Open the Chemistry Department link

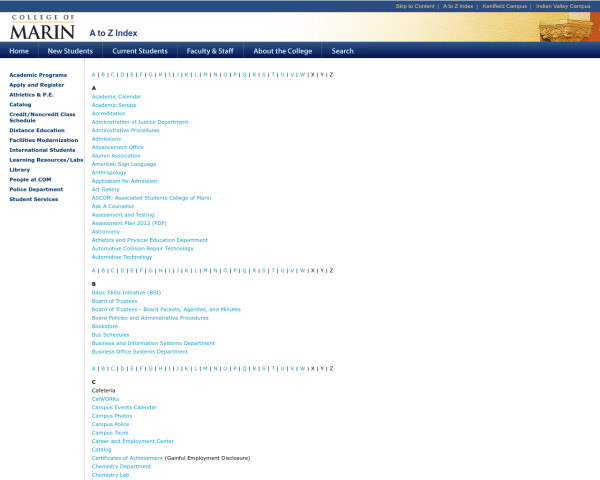coord(121,466)
